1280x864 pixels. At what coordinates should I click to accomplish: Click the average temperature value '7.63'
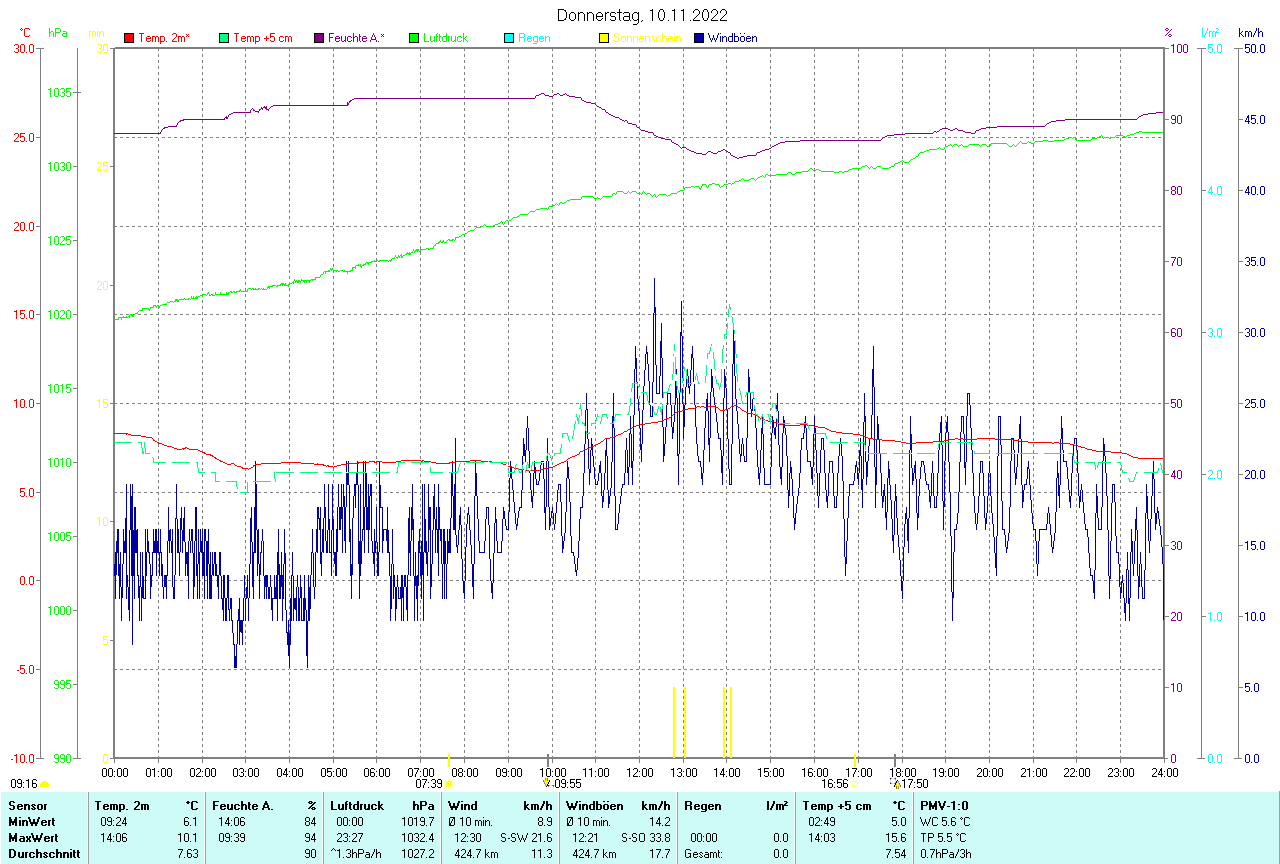coord(187,854)
